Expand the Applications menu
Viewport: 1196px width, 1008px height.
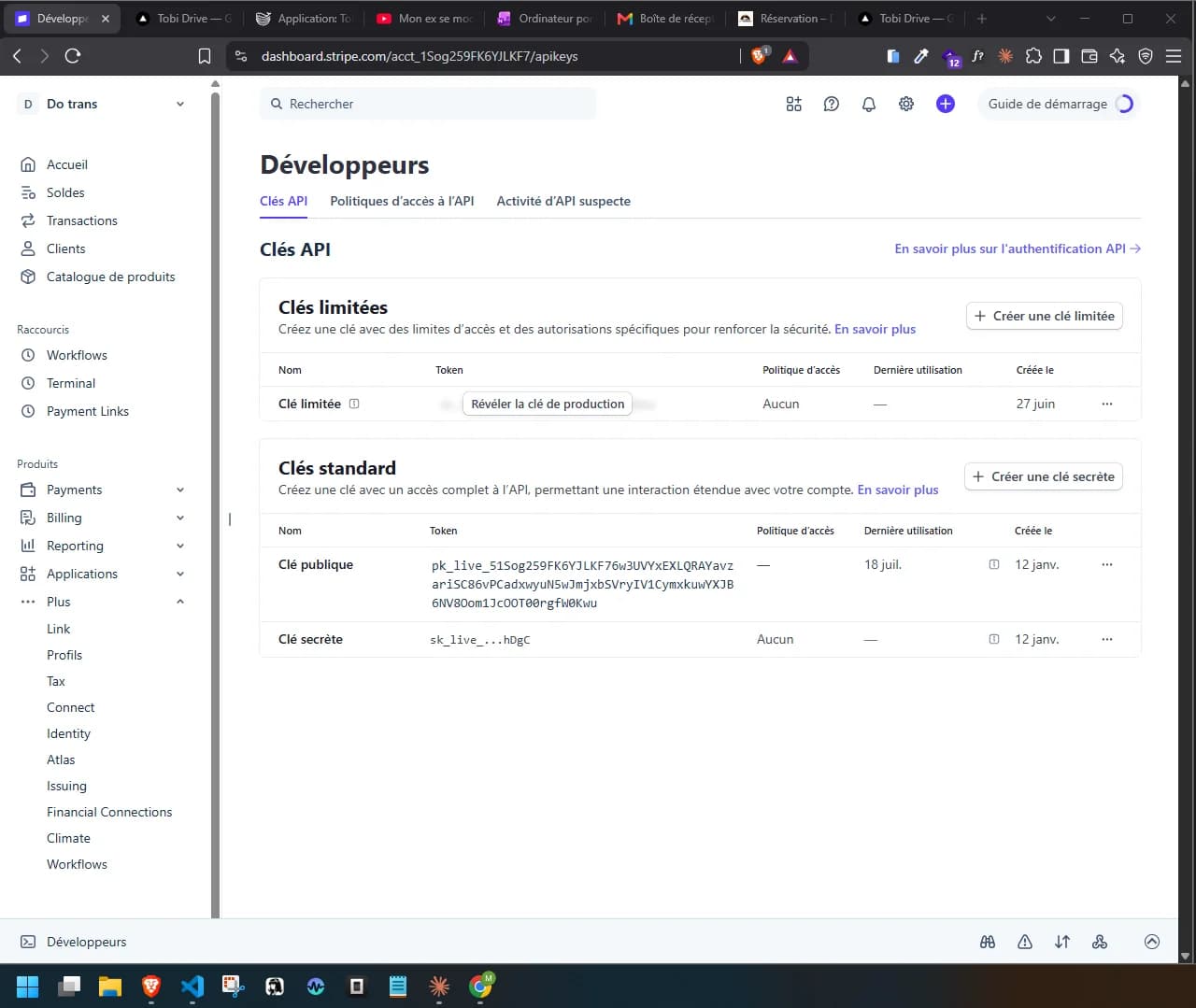180,574
